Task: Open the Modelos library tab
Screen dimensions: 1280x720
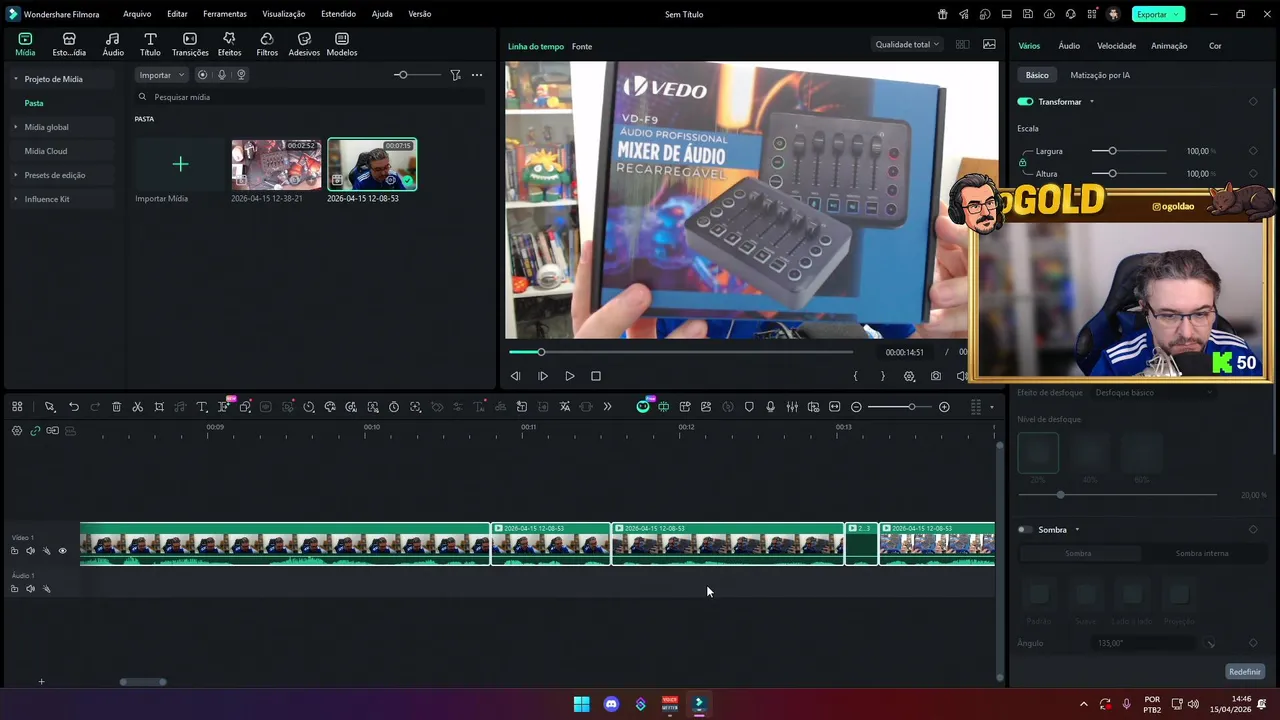Action: coord(342,44)
